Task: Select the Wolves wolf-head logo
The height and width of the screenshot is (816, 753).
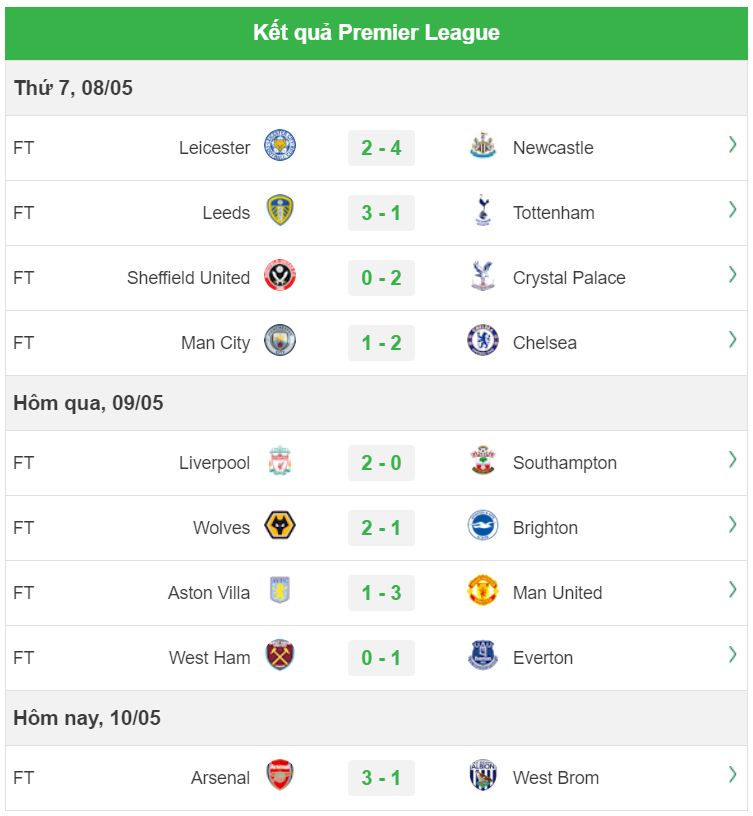Action: pos(280,526)
